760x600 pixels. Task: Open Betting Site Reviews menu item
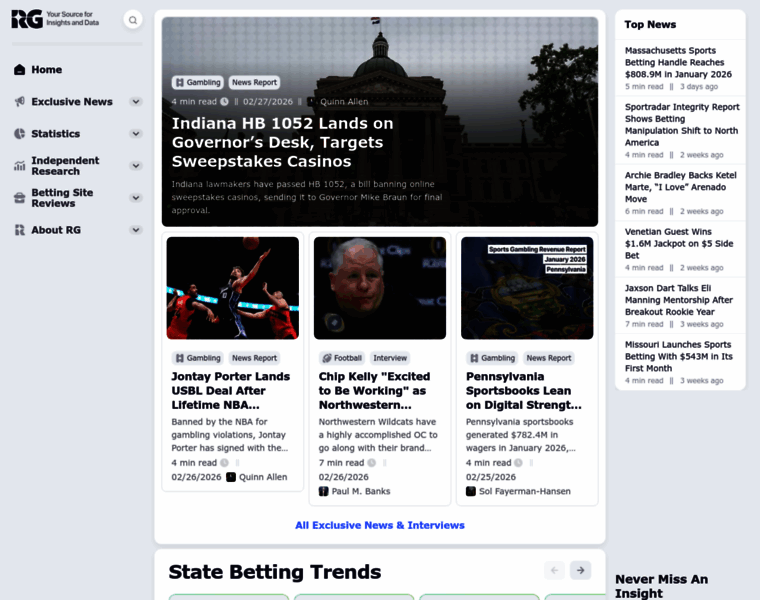tap(62, 198)
